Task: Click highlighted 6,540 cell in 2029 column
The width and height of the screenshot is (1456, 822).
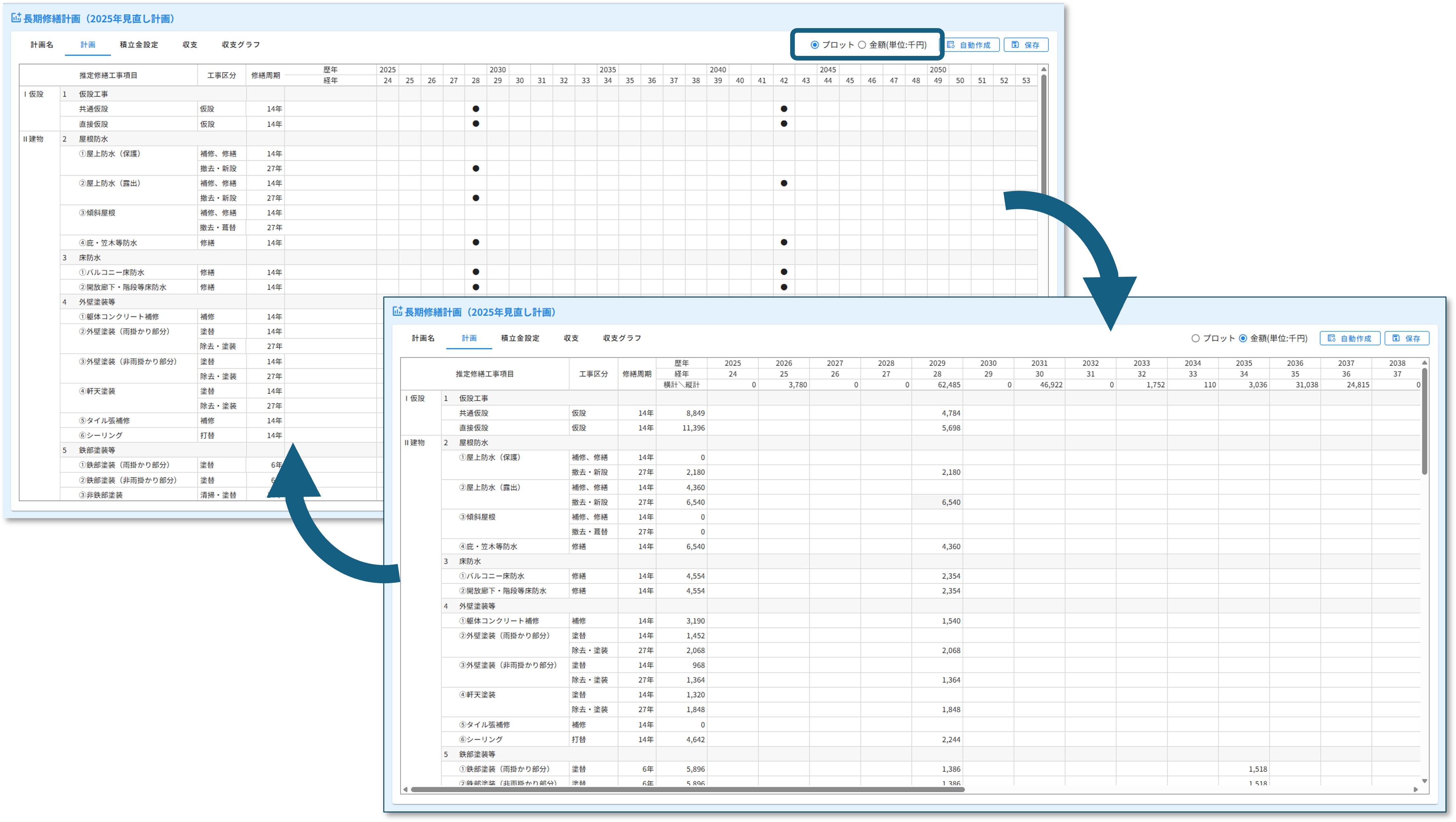Action: [937, 502]
